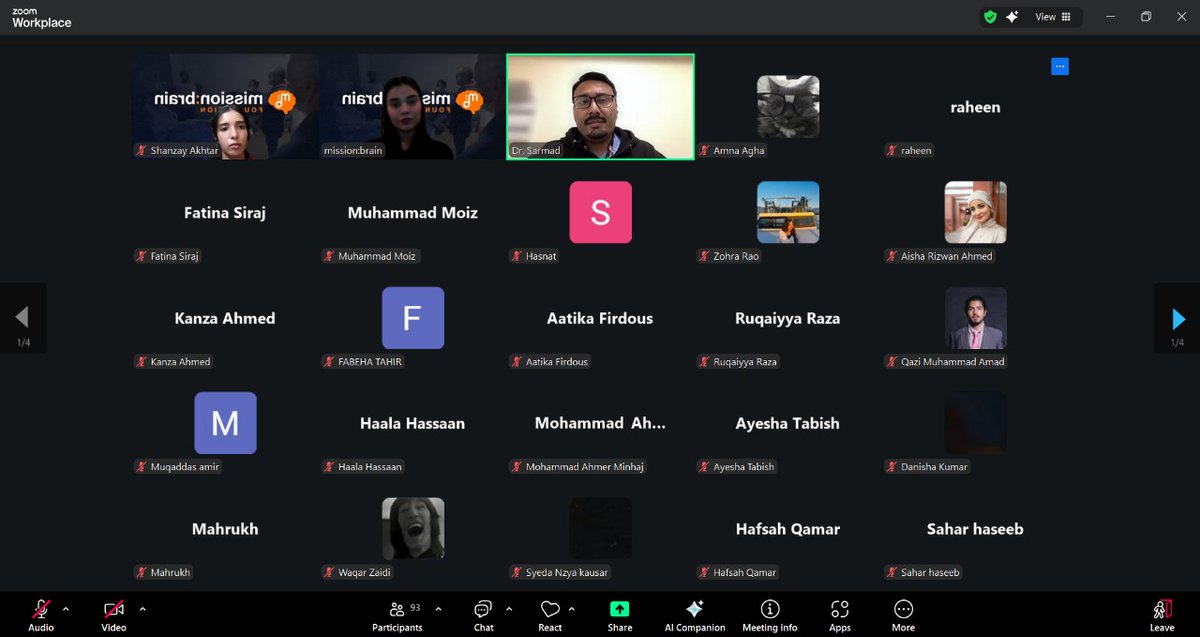Click the muted mic icon beside Amna Agha label

[705, 151]
